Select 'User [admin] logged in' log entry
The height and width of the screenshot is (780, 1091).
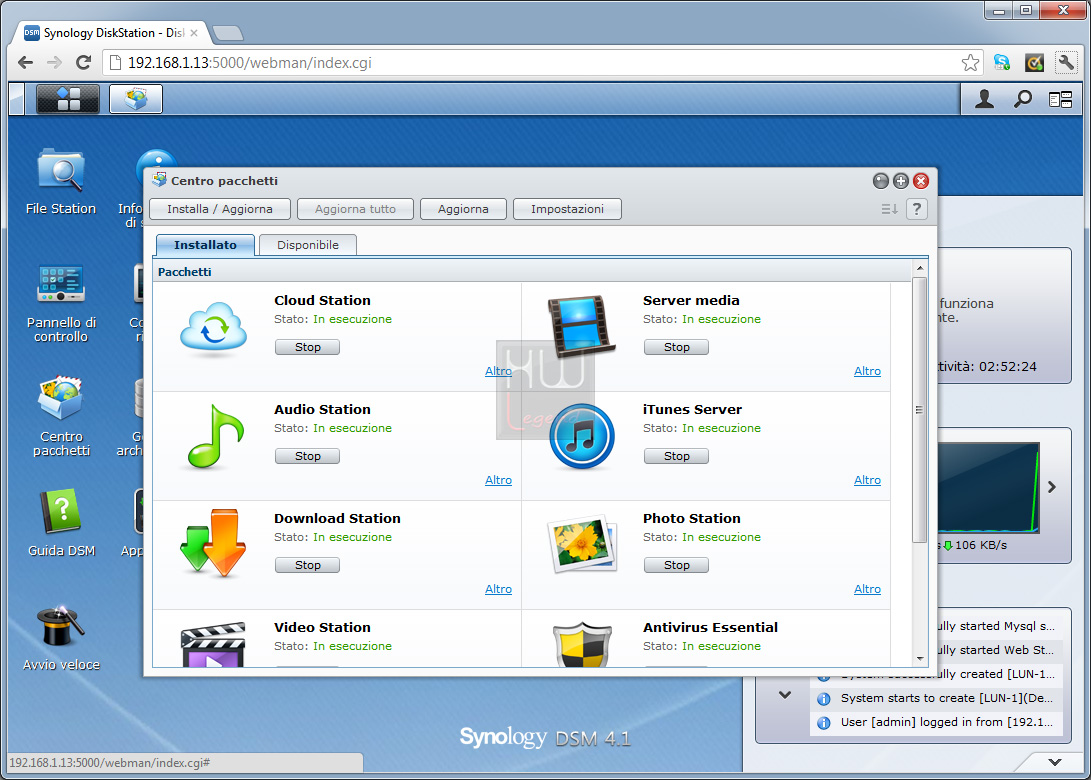coord(937,722)
